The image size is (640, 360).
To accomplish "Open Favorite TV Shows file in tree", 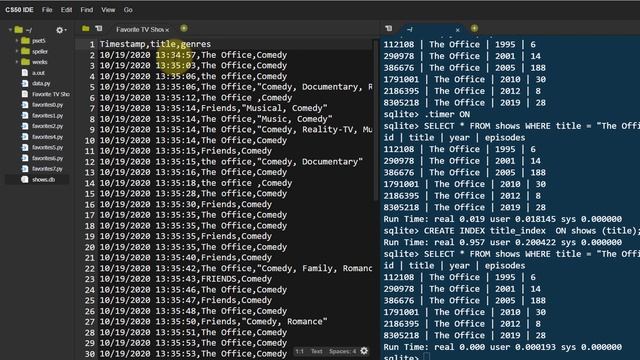I will (51, 94).
